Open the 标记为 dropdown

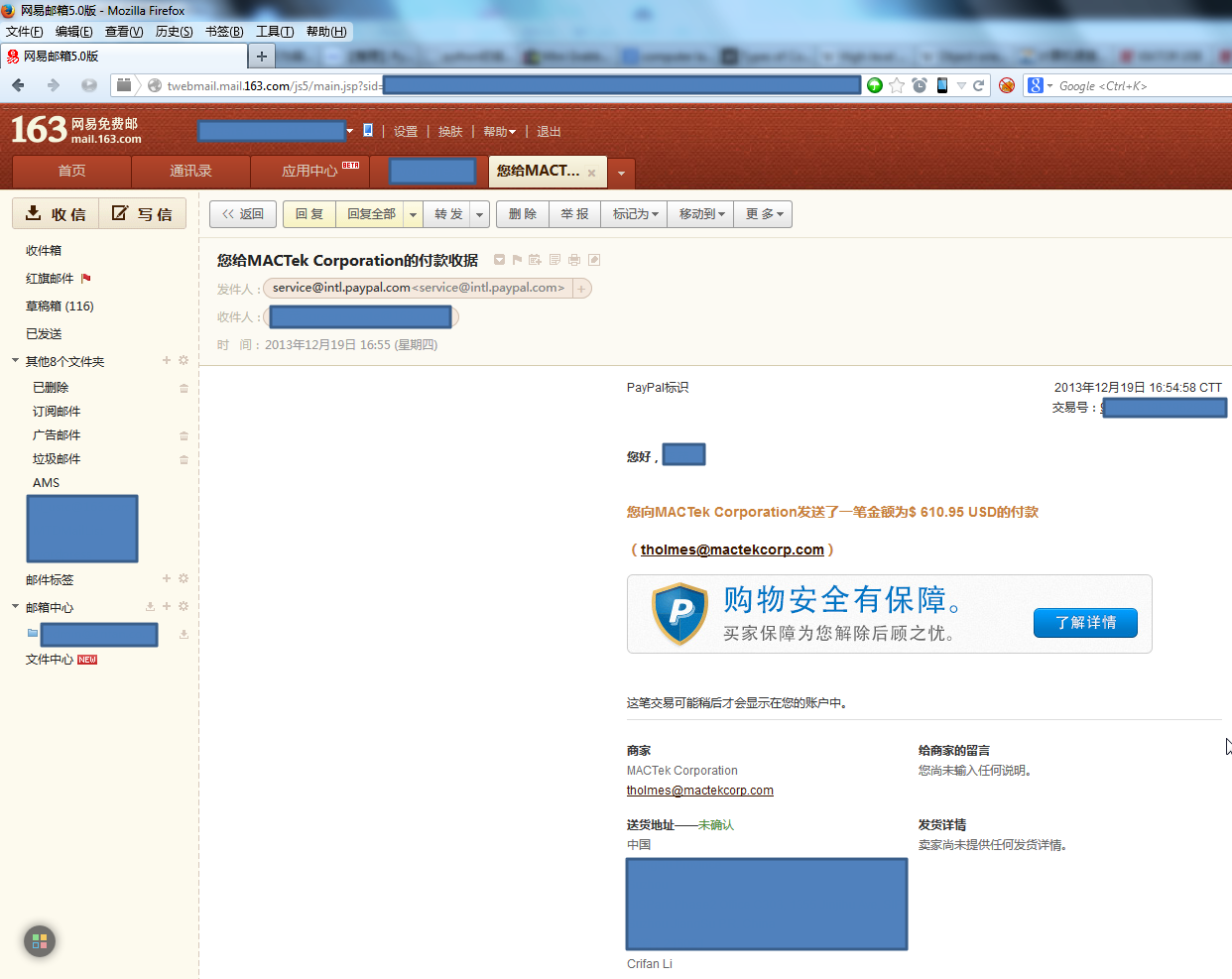[636, 214]
